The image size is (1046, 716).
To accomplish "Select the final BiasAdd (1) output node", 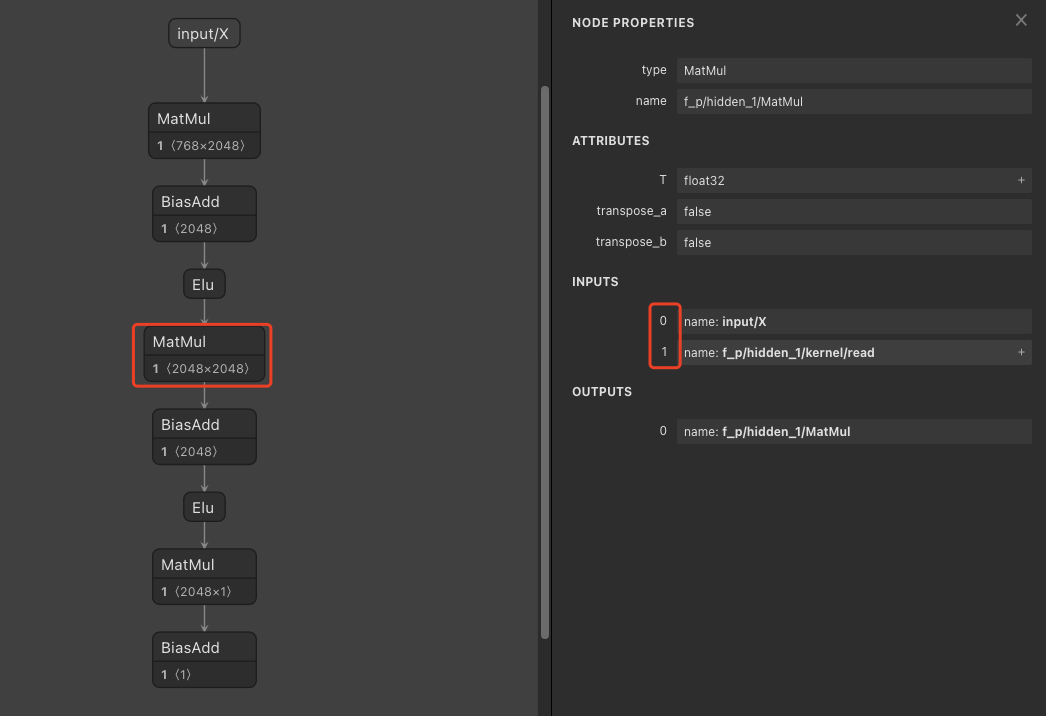I will 204,660.
